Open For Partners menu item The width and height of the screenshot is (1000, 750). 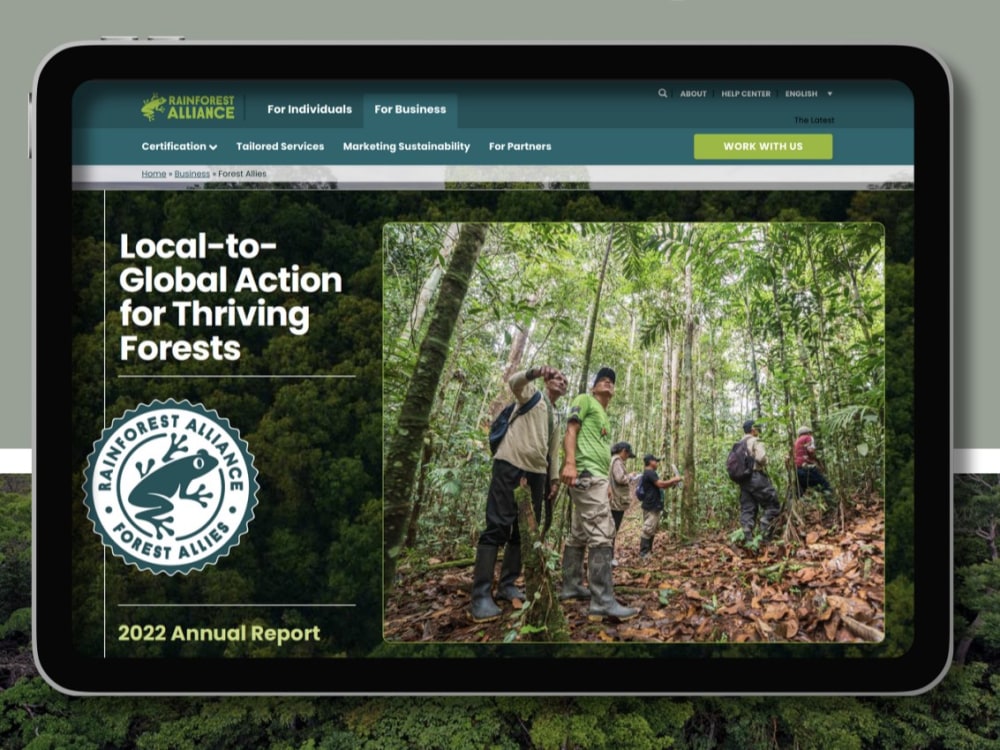tap(520, 146)
